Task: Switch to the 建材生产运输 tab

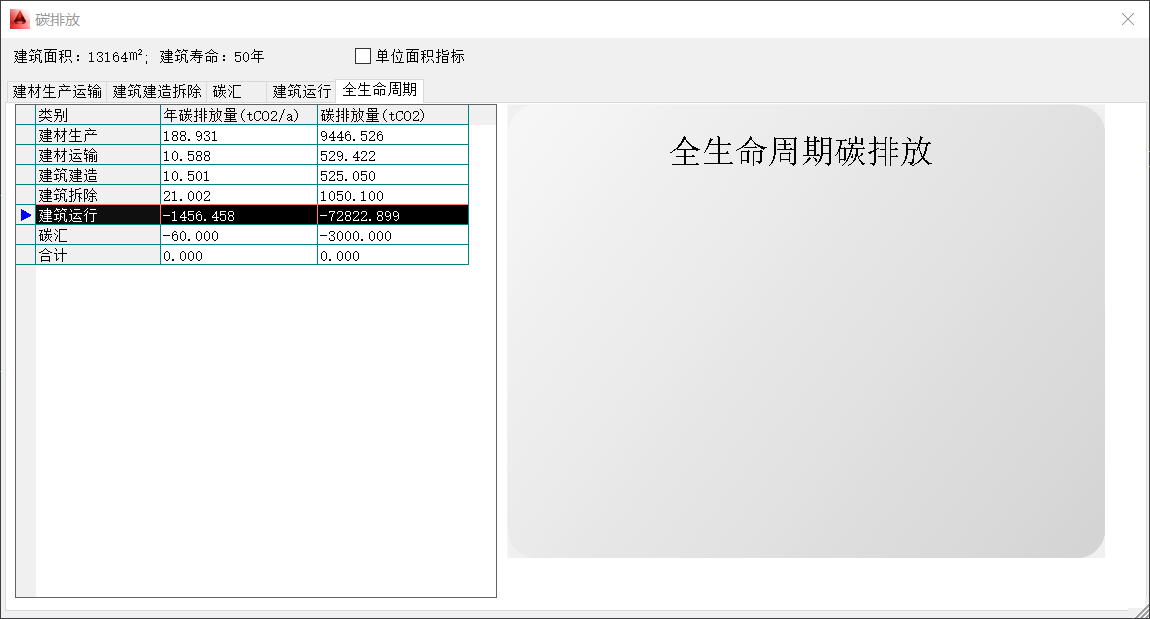Action: pyautogui.click(x=57, y=91)
